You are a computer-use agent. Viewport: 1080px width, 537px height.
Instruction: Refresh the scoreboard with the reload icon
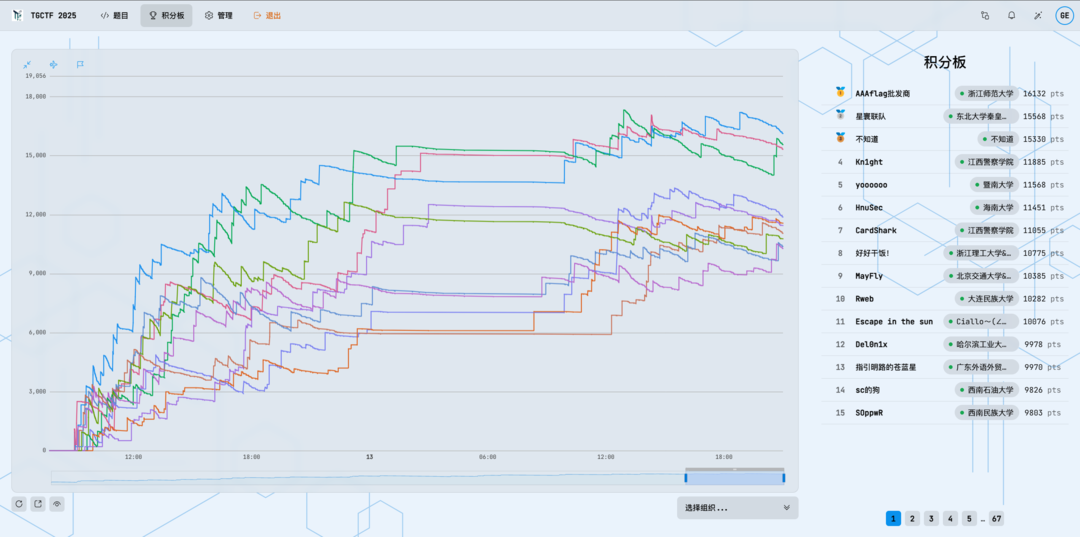coord(19,504)
